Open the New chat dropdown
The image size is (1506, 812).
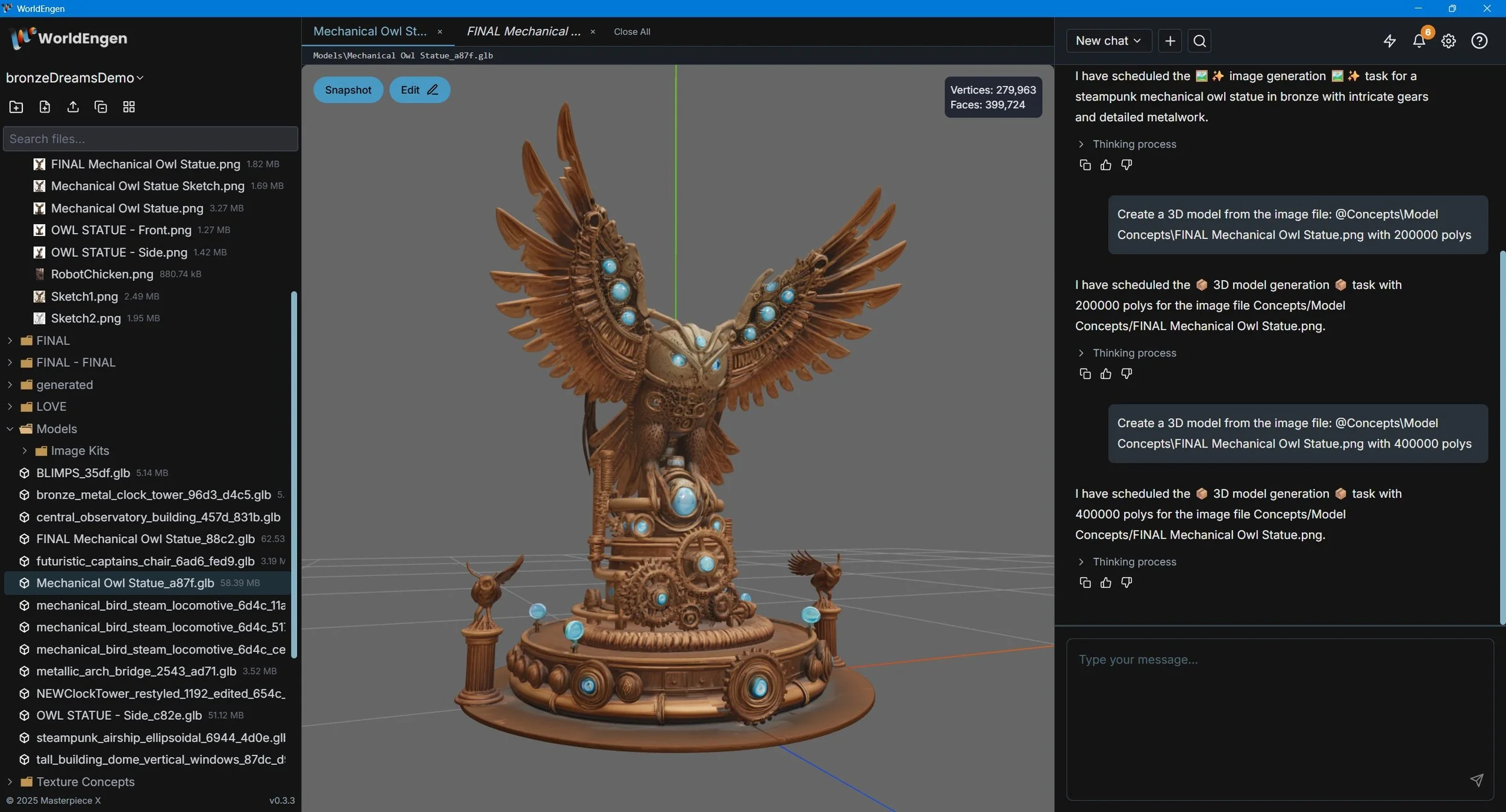[1108, 41]
